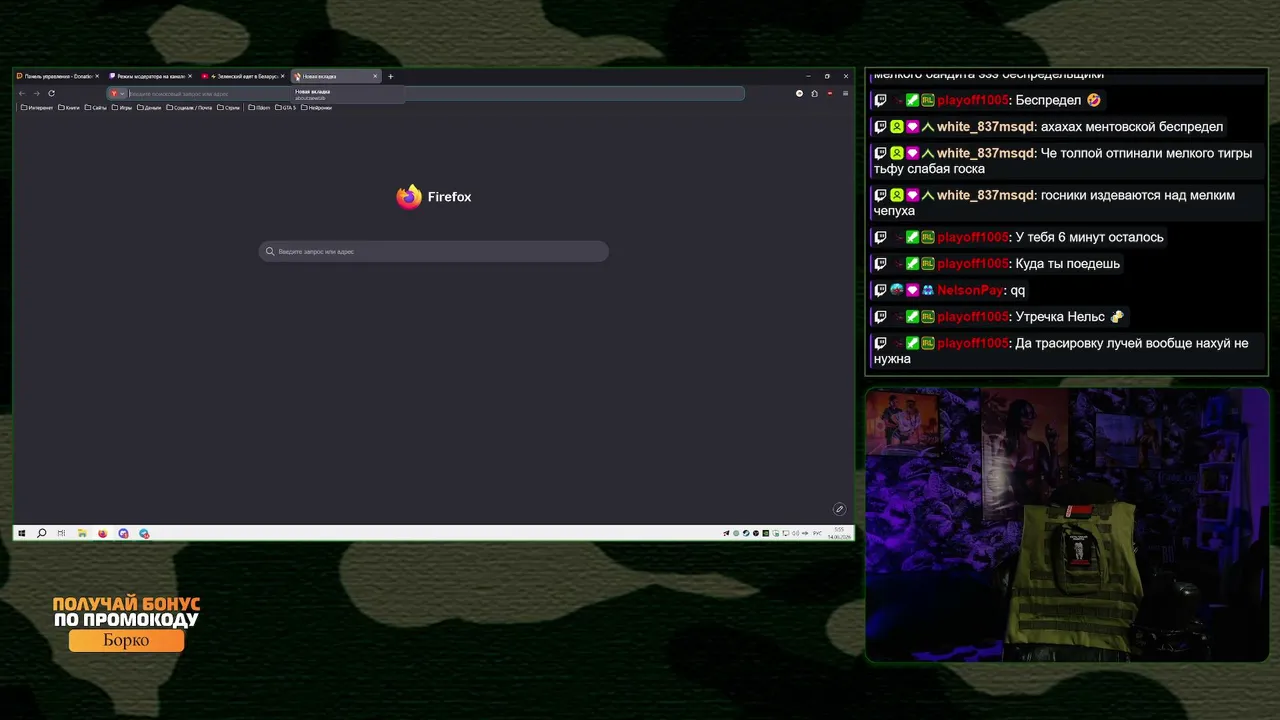Open File Explorer from the taskbar
The height and width of the screenshot is (720, 1280).
(x=82, y=533)
